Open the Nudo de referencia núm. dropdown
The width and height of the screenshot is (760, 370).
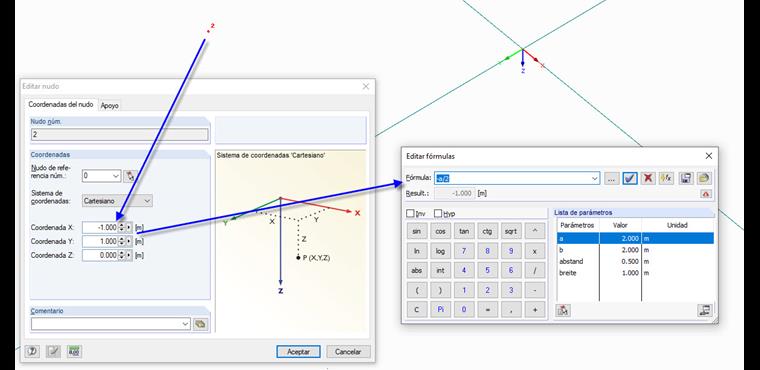coord(116,176)
